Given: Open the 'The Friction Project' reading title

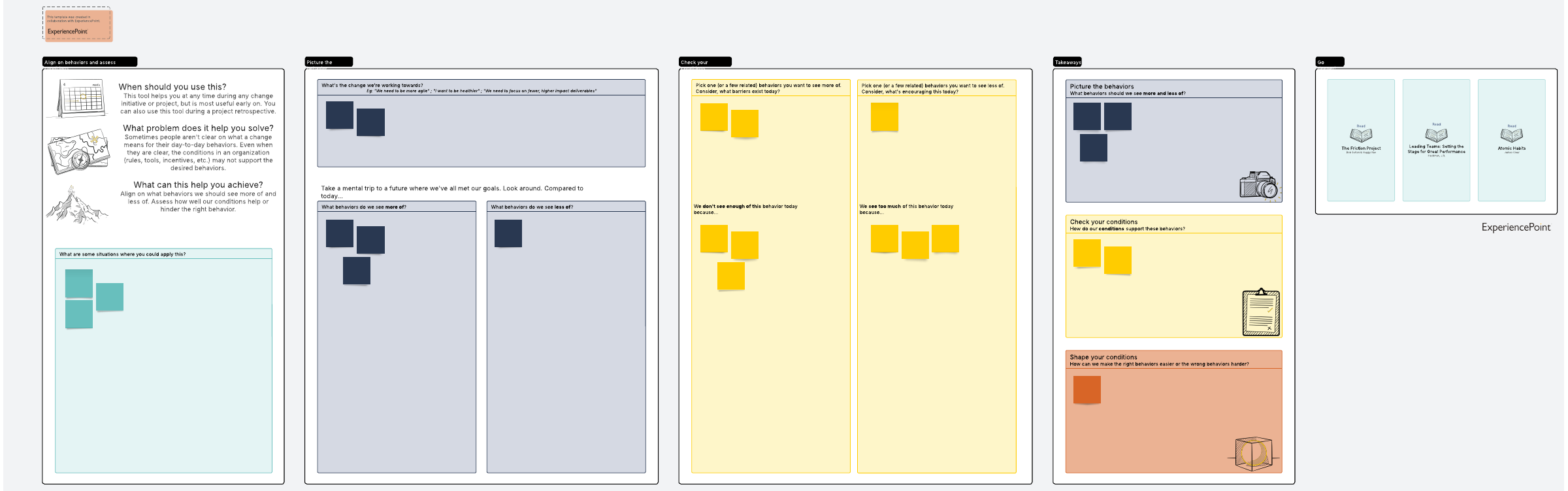Looking at the screenshot, I should pos(1361,148).
